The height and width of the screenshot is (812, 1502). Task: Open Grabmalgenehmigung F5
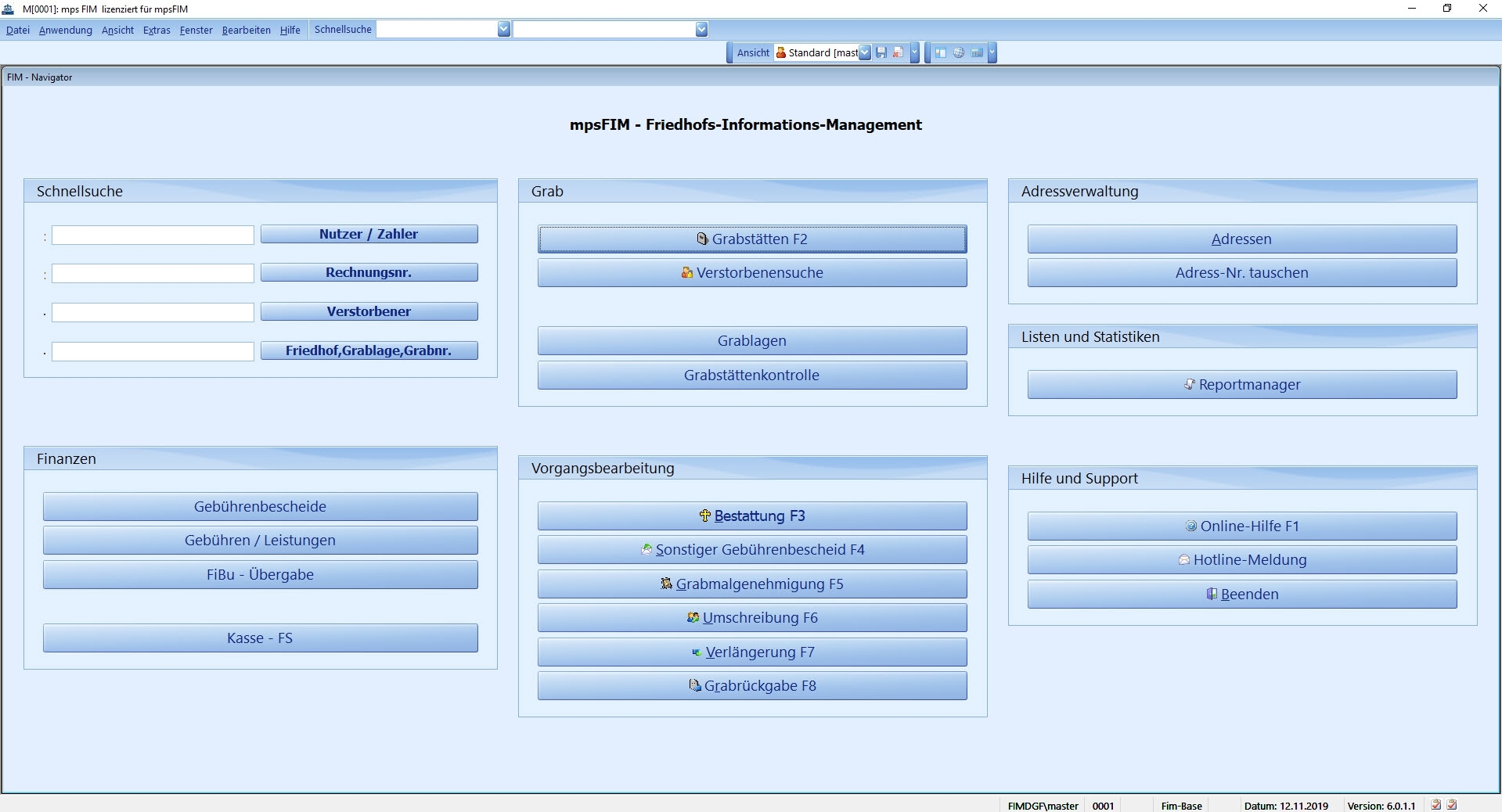click(x=752, y=584)
